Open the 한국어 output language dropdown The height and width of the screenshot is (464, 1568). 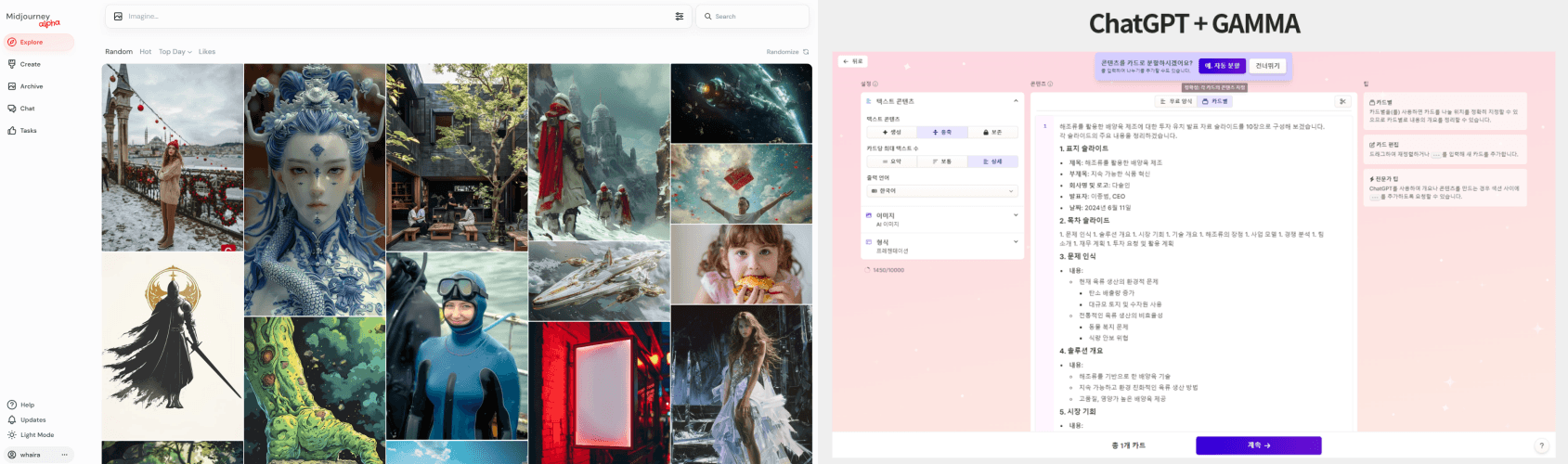(942, 190)
